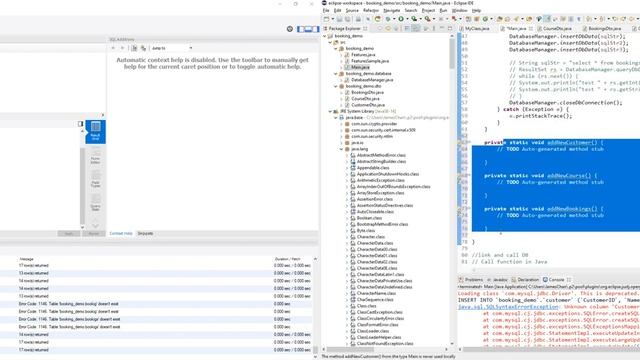
Task: Collapse the JRE System Library node
Action: point(330,111)
